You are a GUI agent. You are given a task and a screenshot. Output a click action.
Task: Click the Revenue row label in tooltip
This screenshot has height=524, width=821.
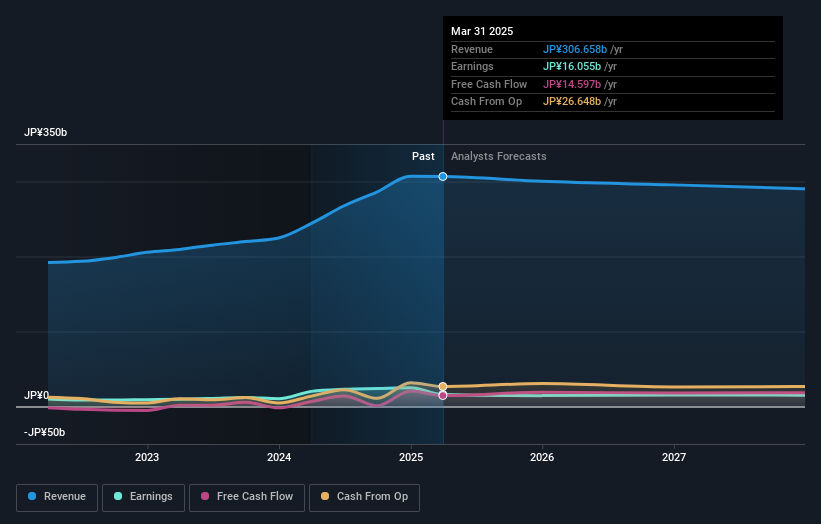[472, 49]
